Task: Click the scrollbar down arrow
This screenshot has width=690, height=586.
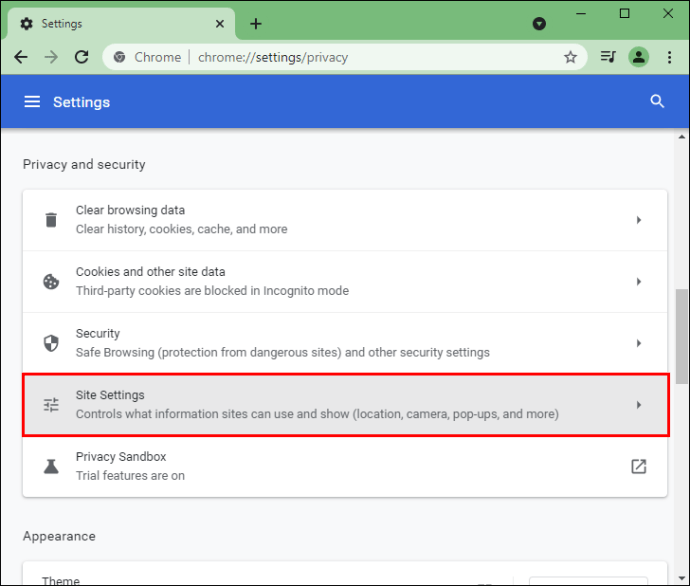Action: [x=682, y=578]
